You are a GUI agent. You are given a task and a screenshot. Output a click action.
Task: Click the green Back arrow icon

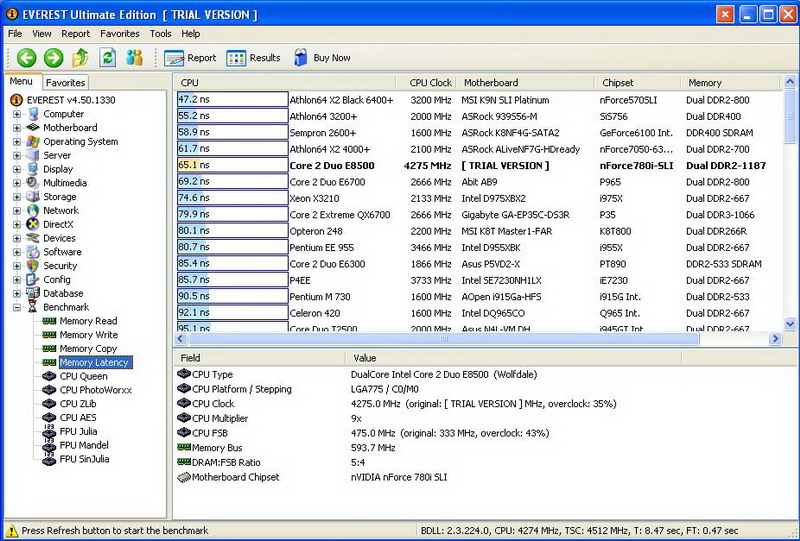pos(26,58)
